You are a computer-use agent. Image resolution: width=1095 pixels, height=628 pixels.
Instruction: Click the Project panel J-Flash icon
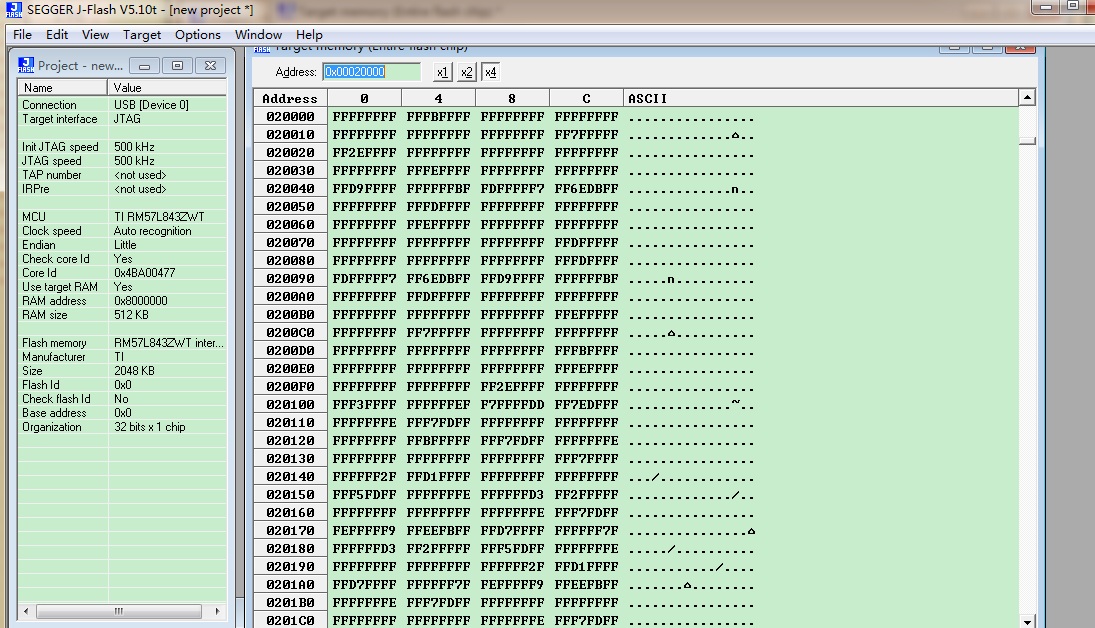coord(26,65)
